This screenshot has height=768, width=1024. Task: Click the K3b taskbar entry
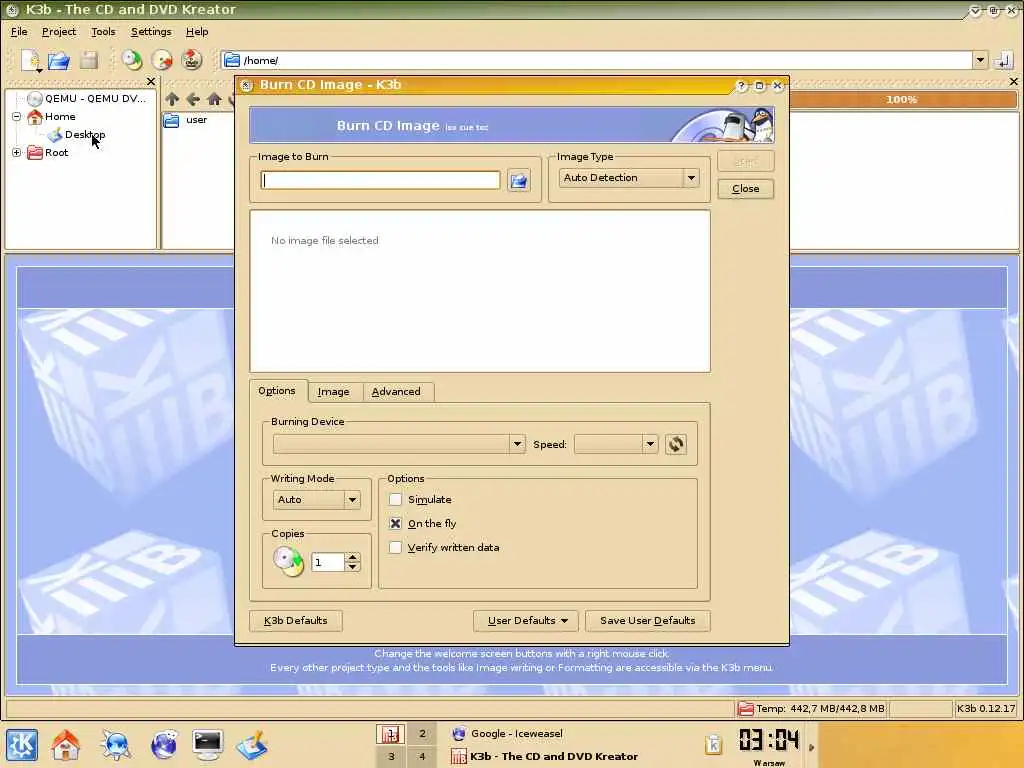[545, 757]
